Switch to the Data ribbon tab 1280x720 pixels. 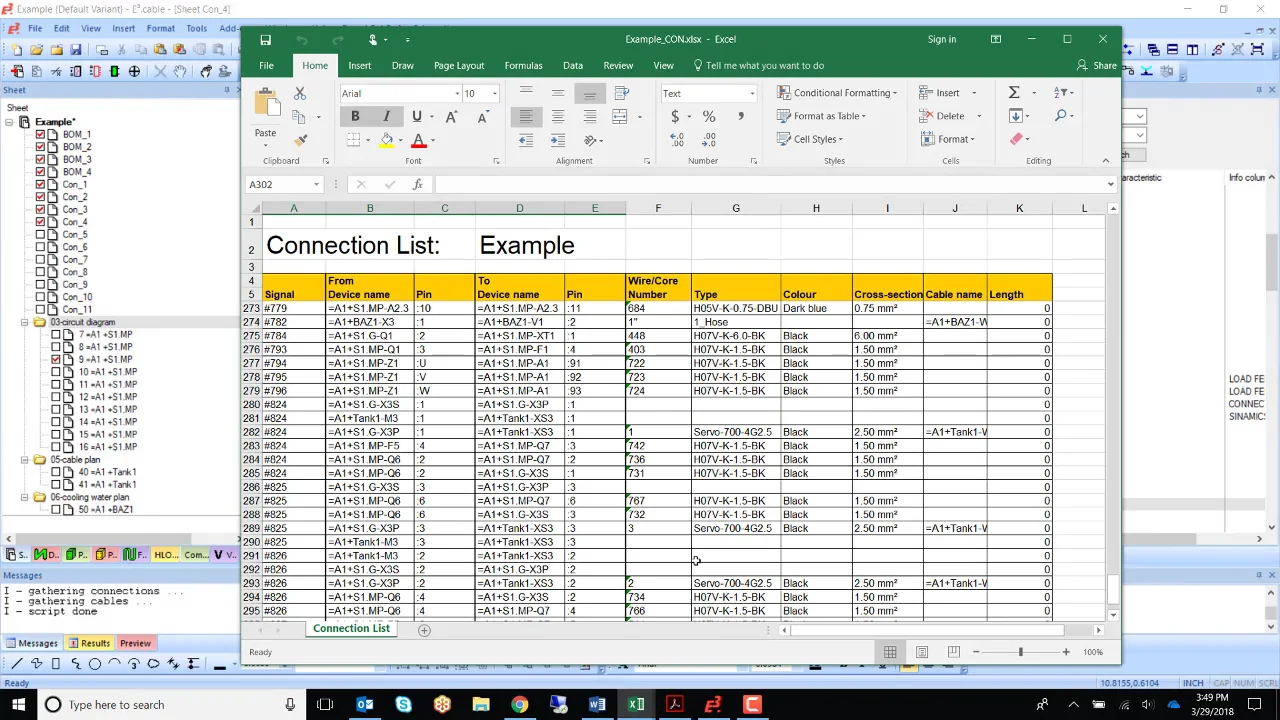[x=572, y=66]
